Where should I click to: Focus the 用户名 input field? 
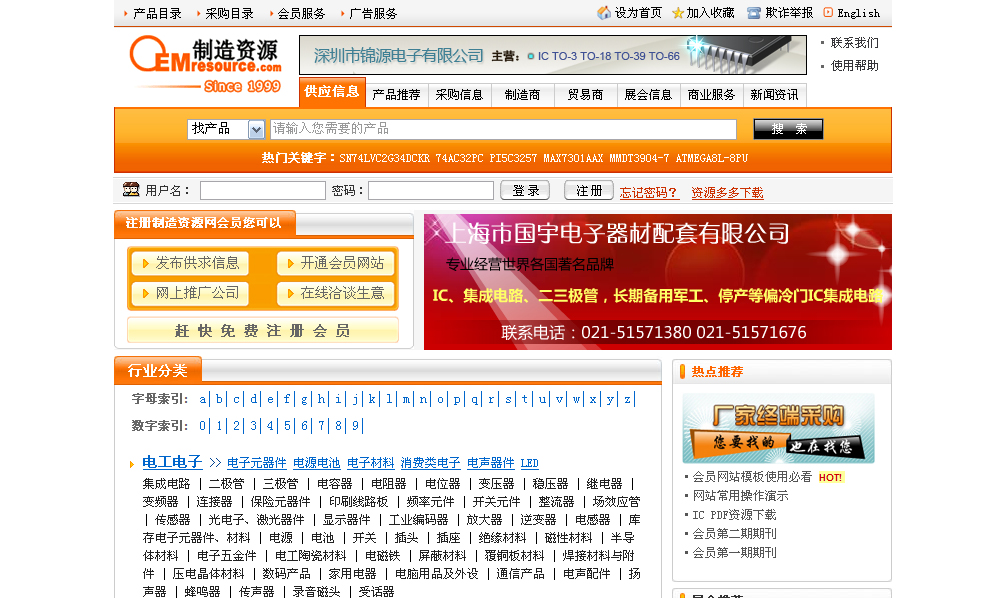click(x=263, y=191)
